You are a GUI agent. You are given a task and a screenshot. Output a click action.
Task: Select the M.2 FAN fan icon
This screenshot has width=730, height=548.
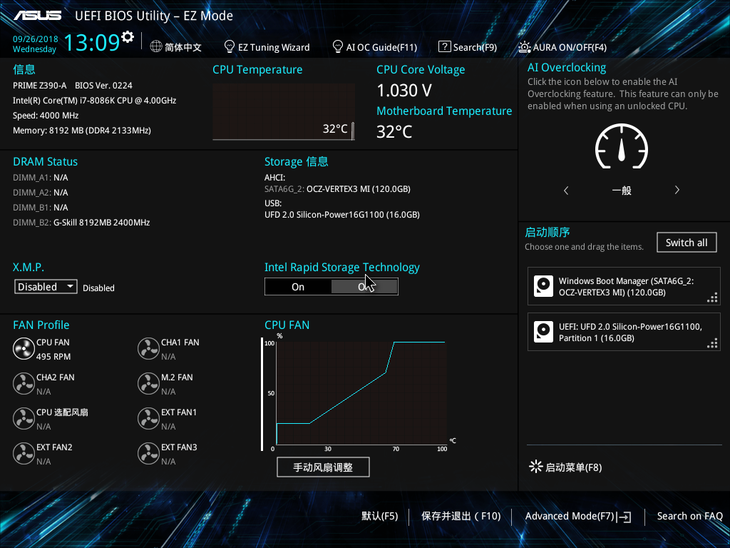(x=149, y=384)
